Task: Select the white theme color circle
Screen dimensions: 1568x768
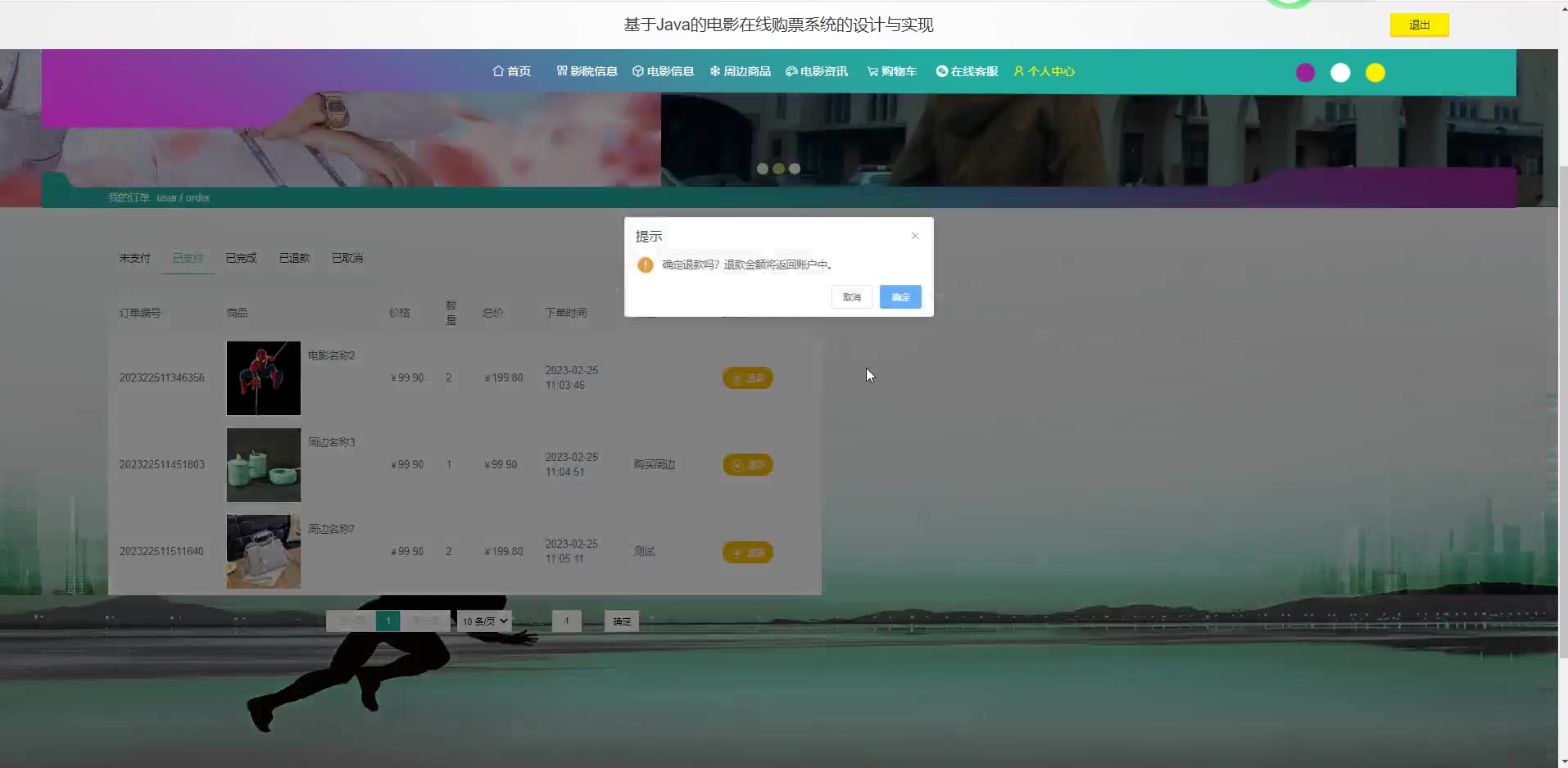Action: pyautogui.click(x=1340, y=73)
